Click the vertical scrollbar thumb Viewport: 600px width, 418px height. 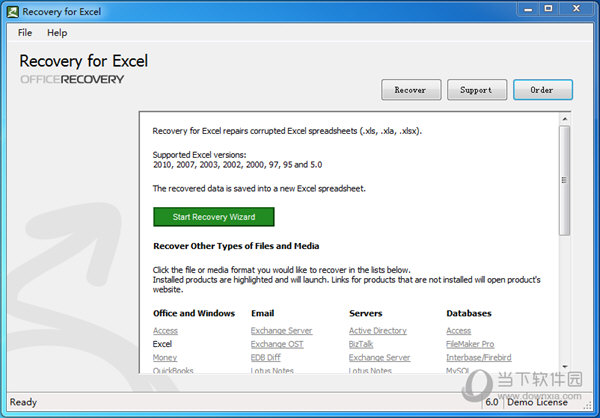point(565,180)
